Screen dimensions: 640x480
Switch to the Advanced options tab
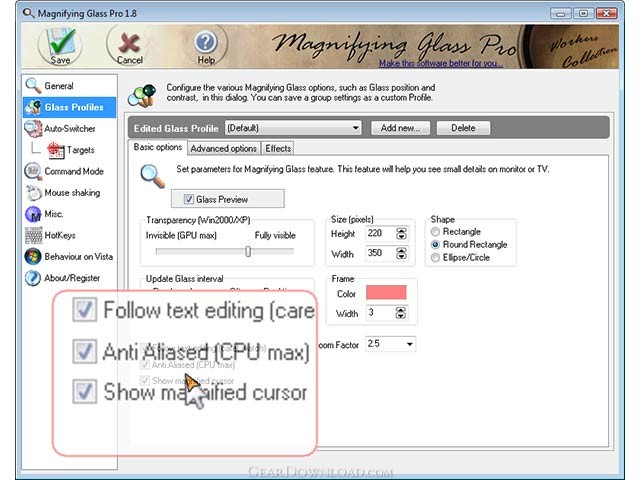point(224,149)
